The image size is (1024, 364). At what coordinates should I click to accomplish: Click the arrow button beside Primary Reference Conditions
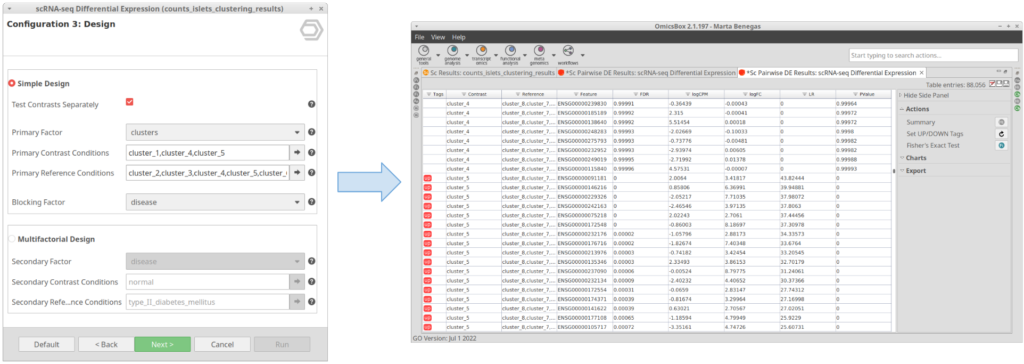pos(297,173)
